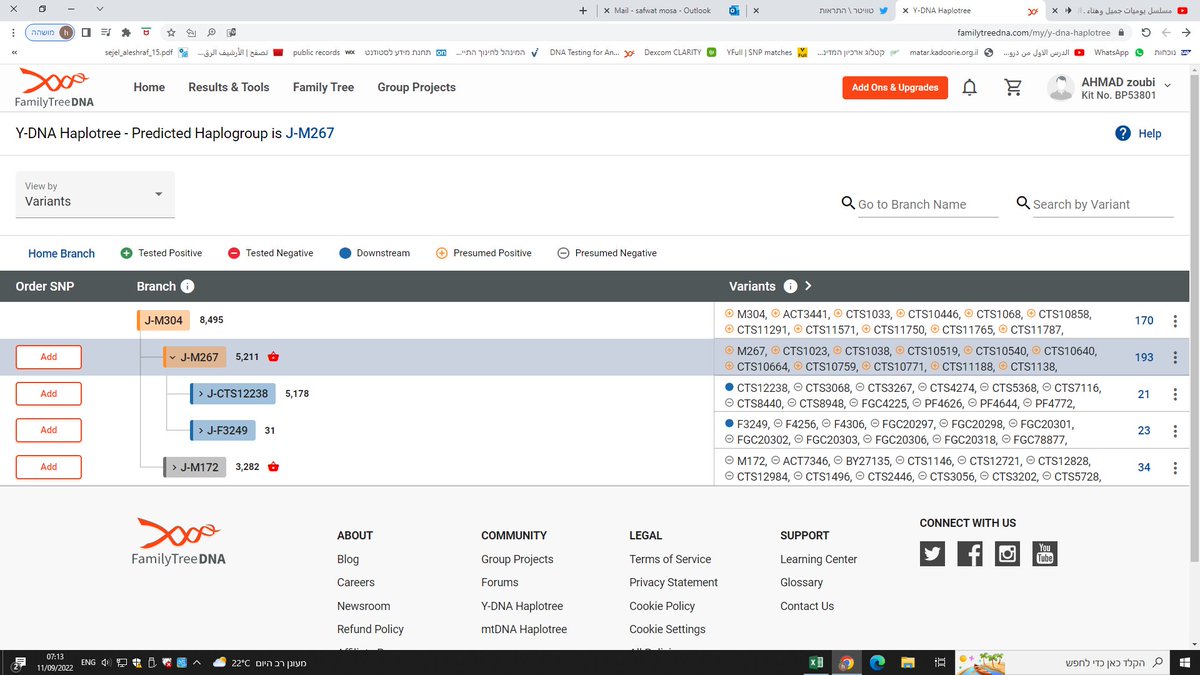This screenshot has height=675, width=1200.
Task: Open the Refund Policy footer link
Action: point(370,629)
